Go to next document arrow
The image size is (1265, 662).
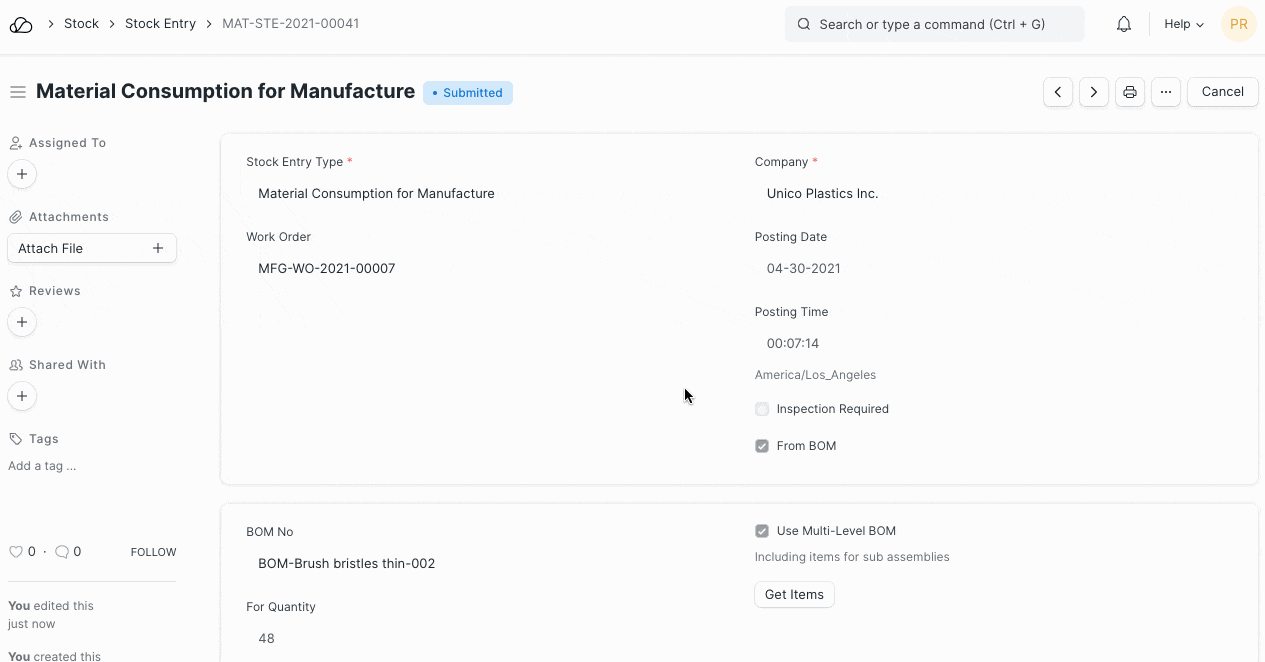click(x=1094, y=92)
